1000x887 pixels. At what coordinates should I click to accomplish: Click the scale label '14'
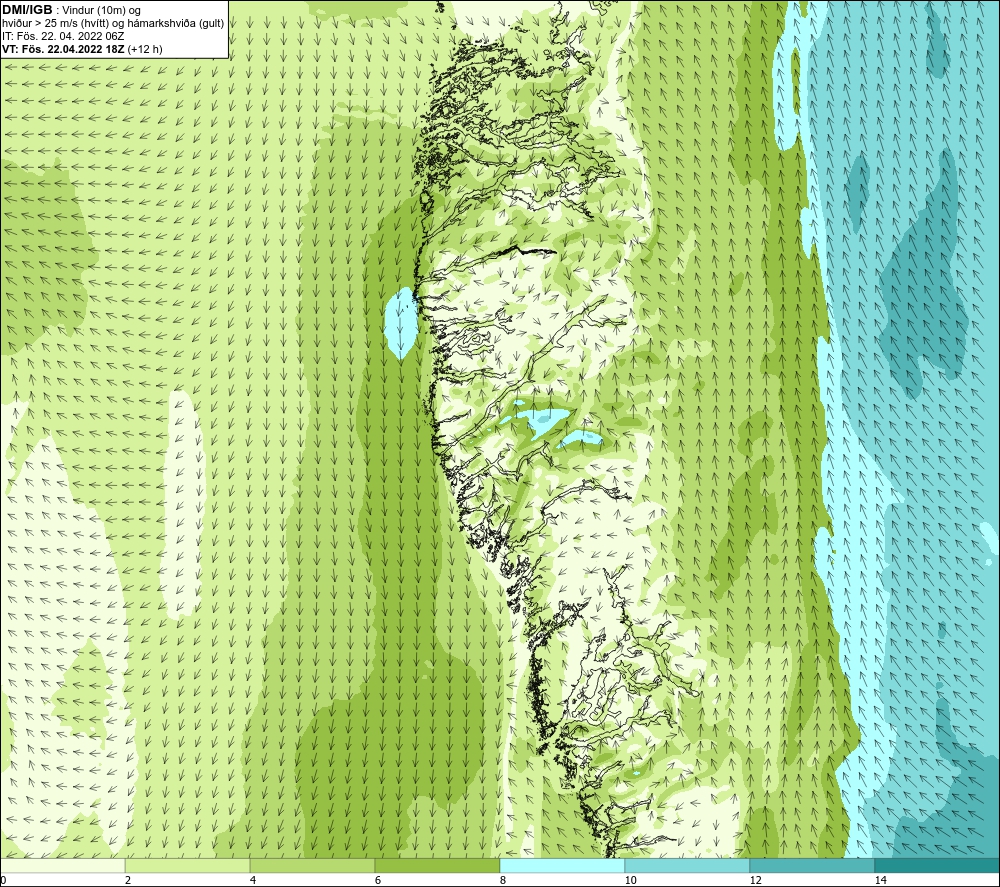pos(881,880)
